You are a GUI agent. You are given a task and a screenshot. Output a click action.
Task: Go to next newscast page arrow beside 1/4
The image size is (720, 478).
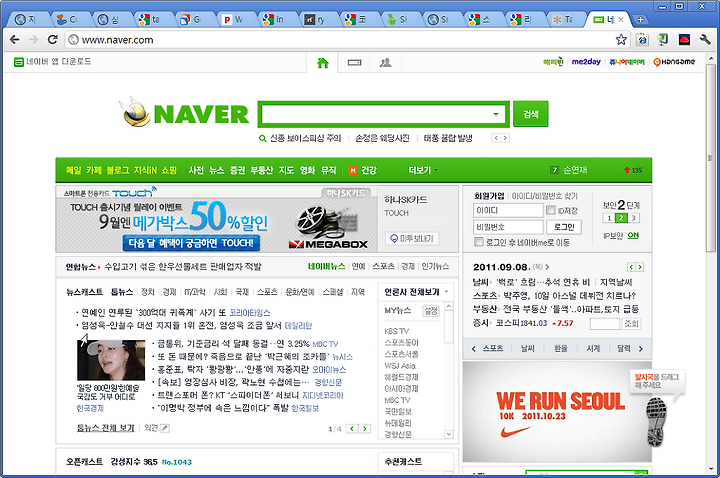pyautogui.click(x=365, y=428)
